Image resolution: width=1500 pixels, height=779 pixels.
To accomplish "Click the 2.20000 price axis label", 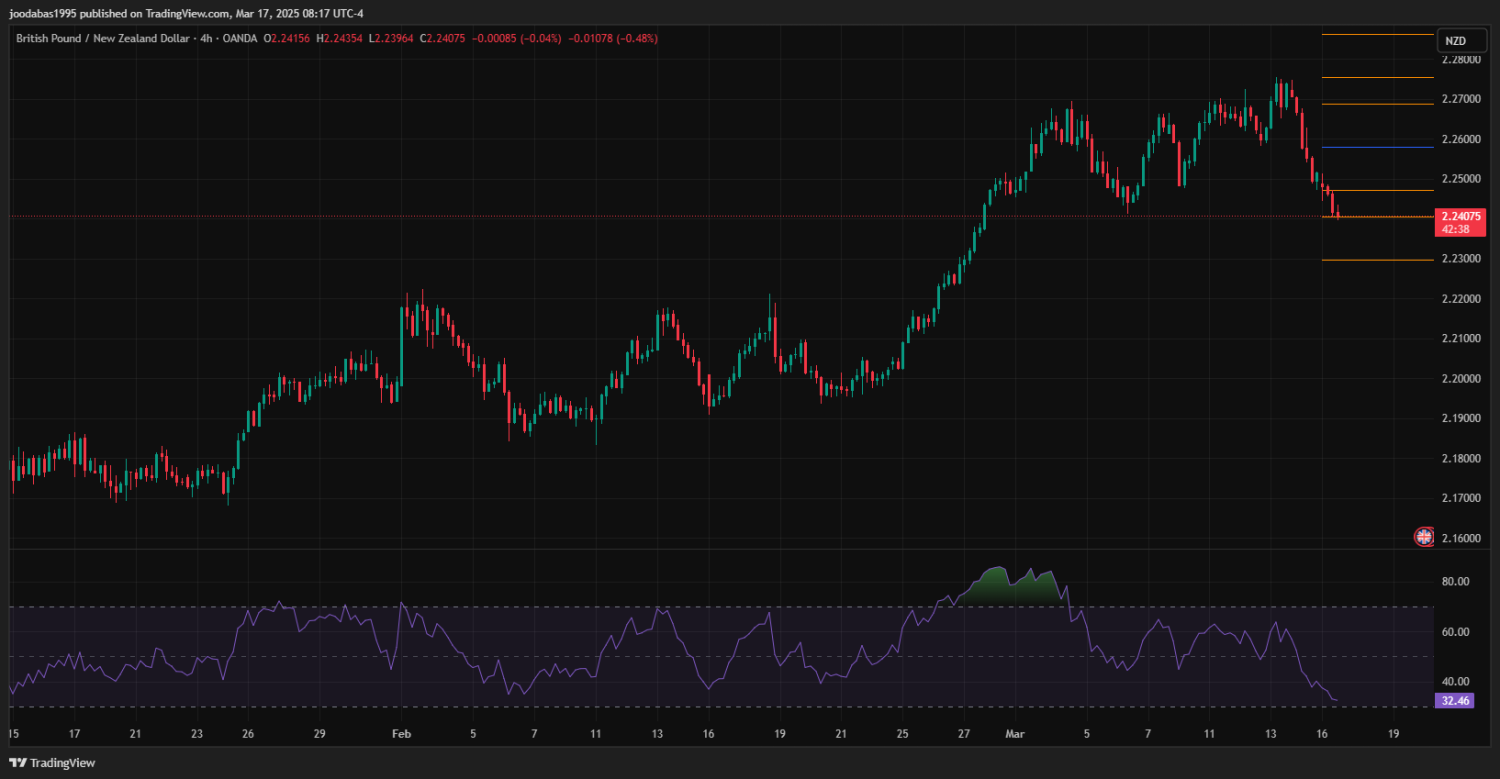I will click(x=1461, y=378).
